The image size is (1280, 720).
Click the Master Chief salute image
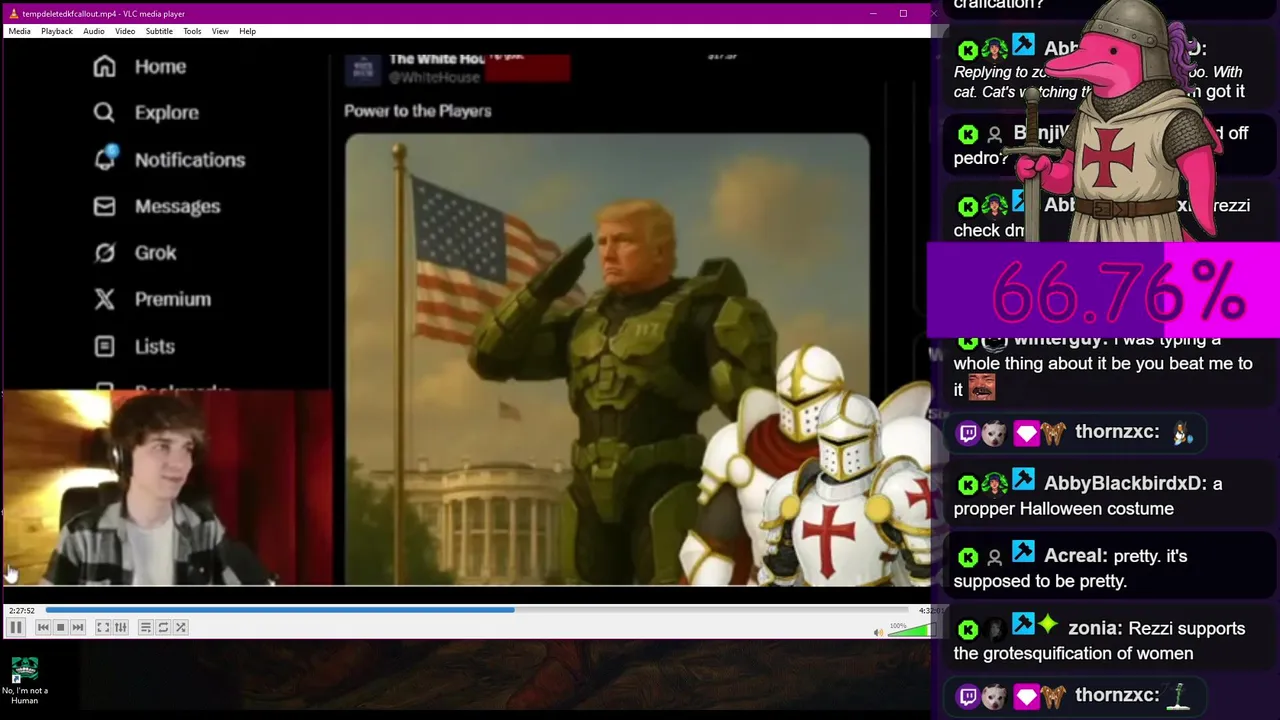pos(607,360)
